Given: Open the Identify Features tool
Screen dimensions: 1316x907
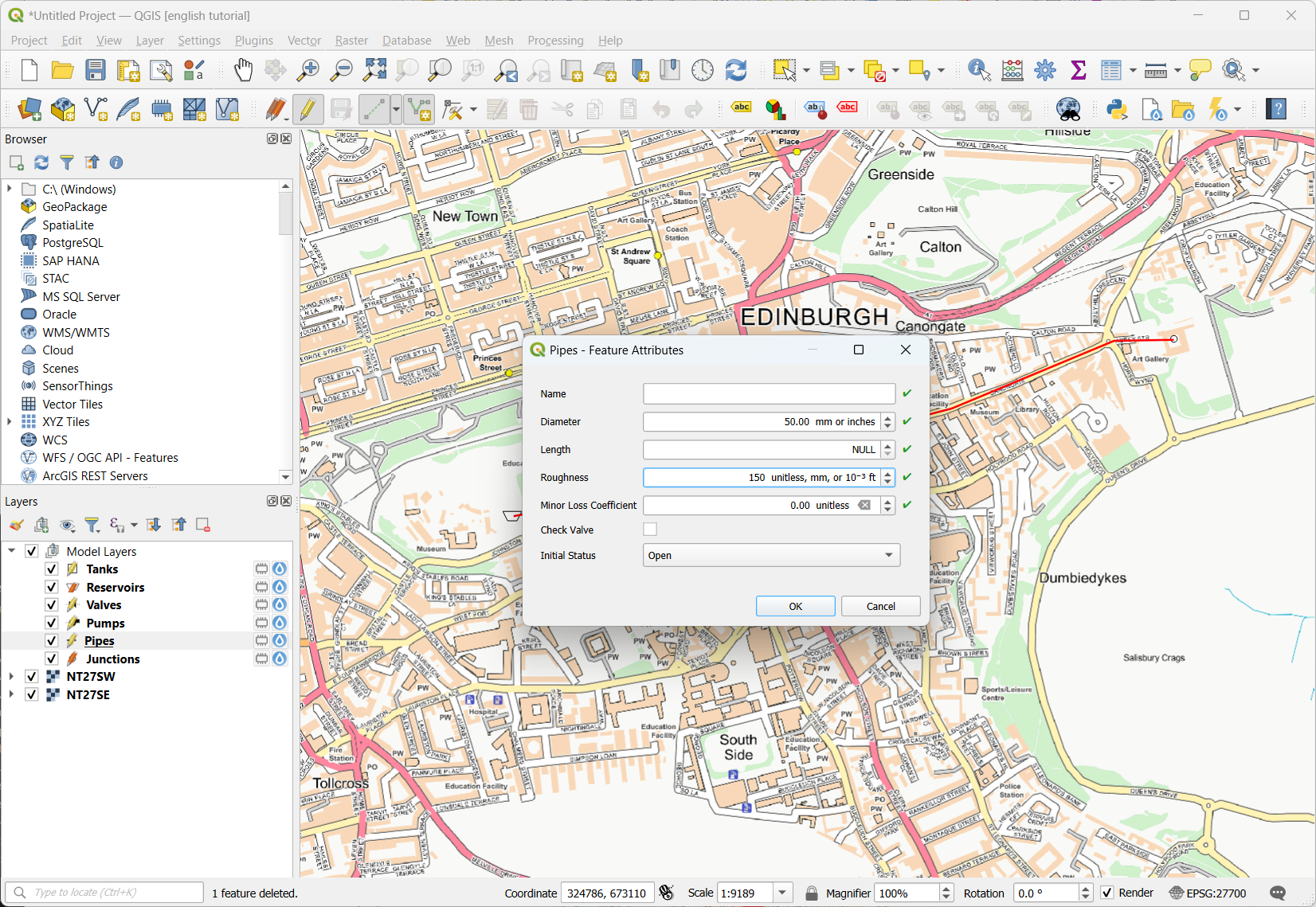Looking at the screenshot, I should click(x=978, y=70).
